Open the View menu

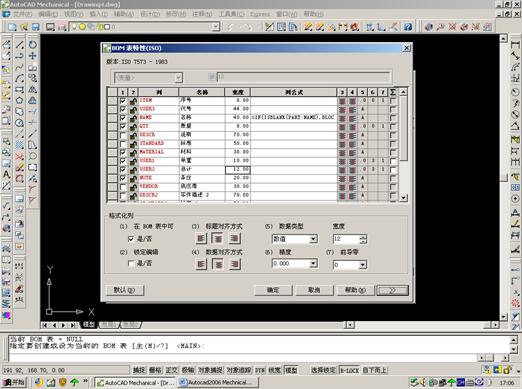pos(73,14)
